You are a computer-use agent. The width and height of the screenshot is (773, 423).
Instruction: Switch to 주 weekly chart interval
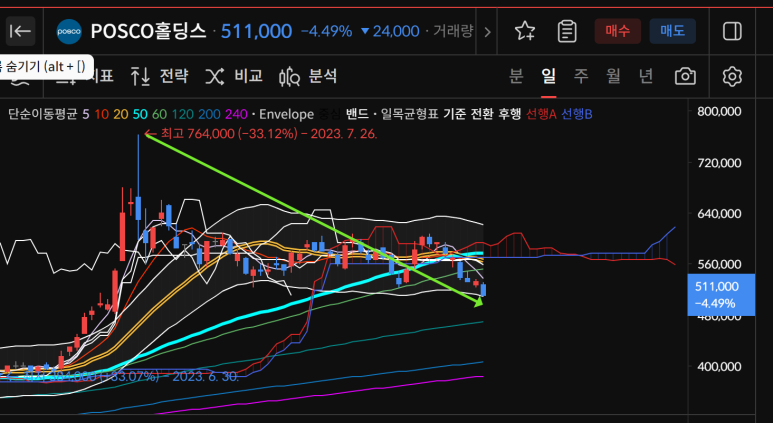click(581, 76)
